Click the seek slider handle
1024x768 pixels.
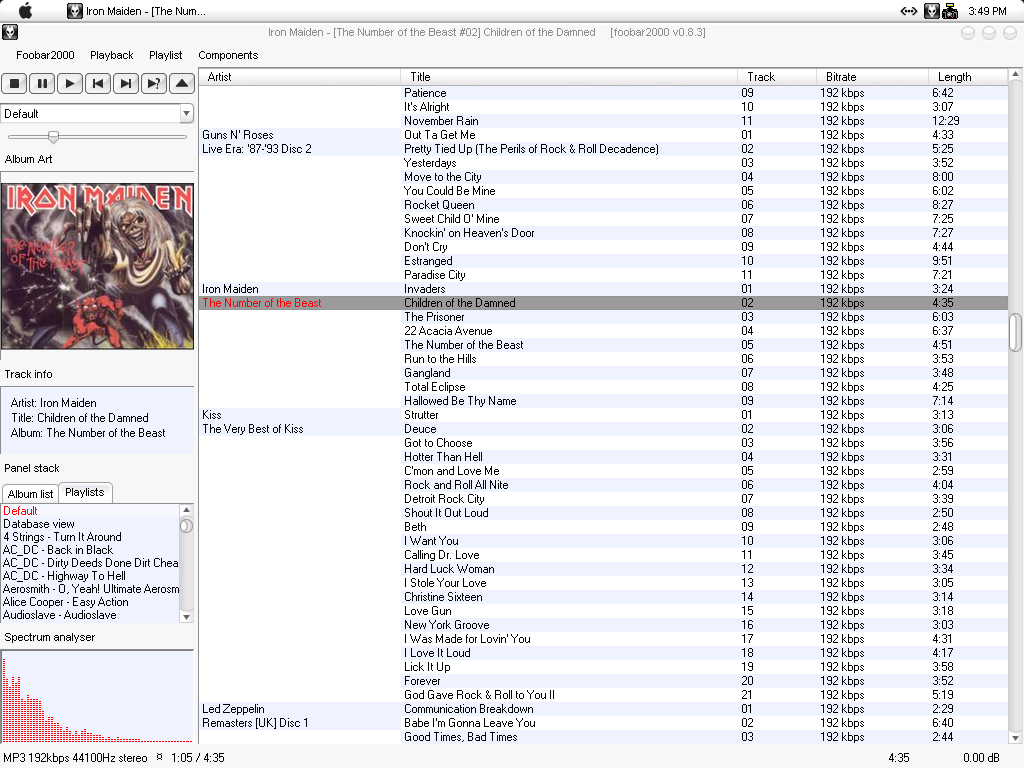(53, 137)
